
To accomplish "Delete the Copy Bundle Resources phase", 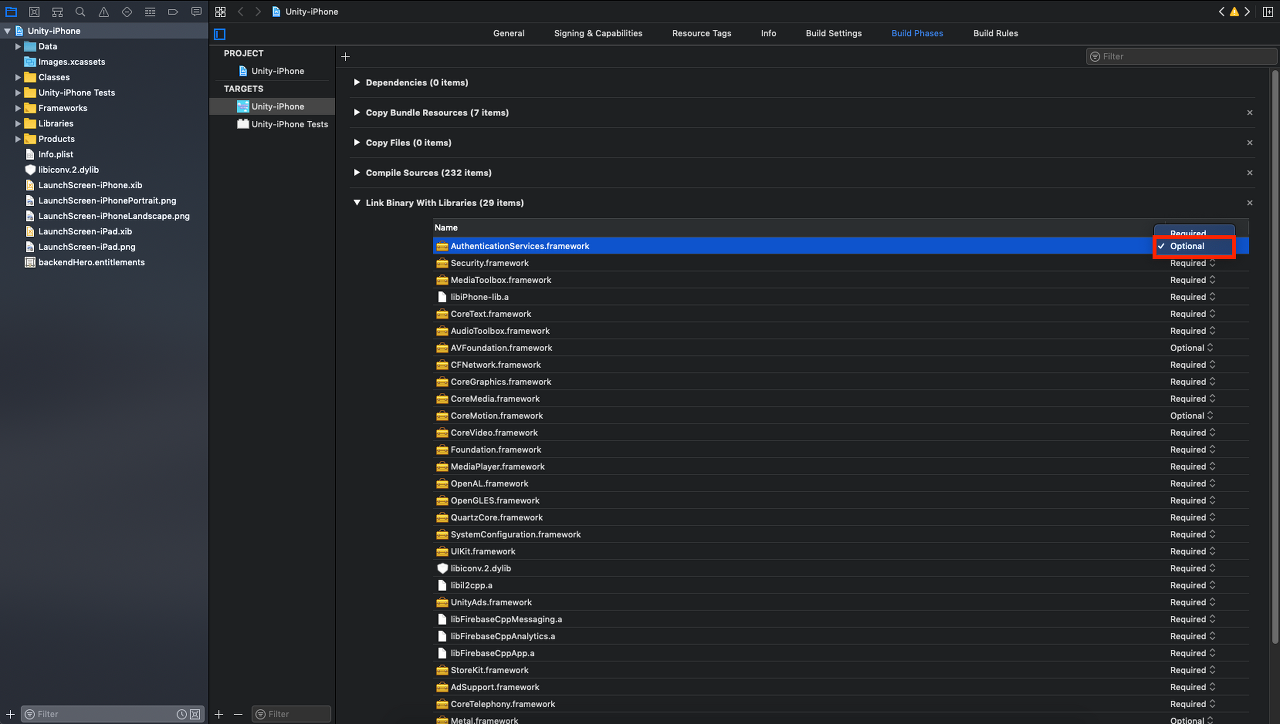I will pos(1249,113).
